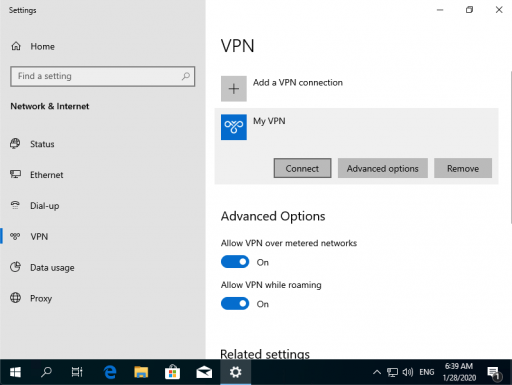Open taskbar search magnifier
512x385 pixels.
[46, 372]
